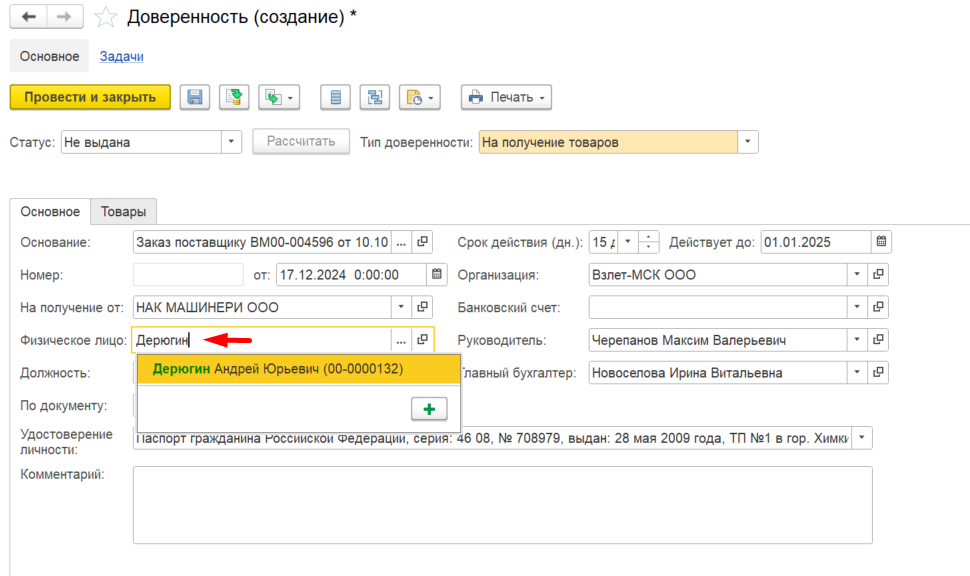970x576 pixels.
Task: Go back with the left arrow button
Action: click(28, 17)
